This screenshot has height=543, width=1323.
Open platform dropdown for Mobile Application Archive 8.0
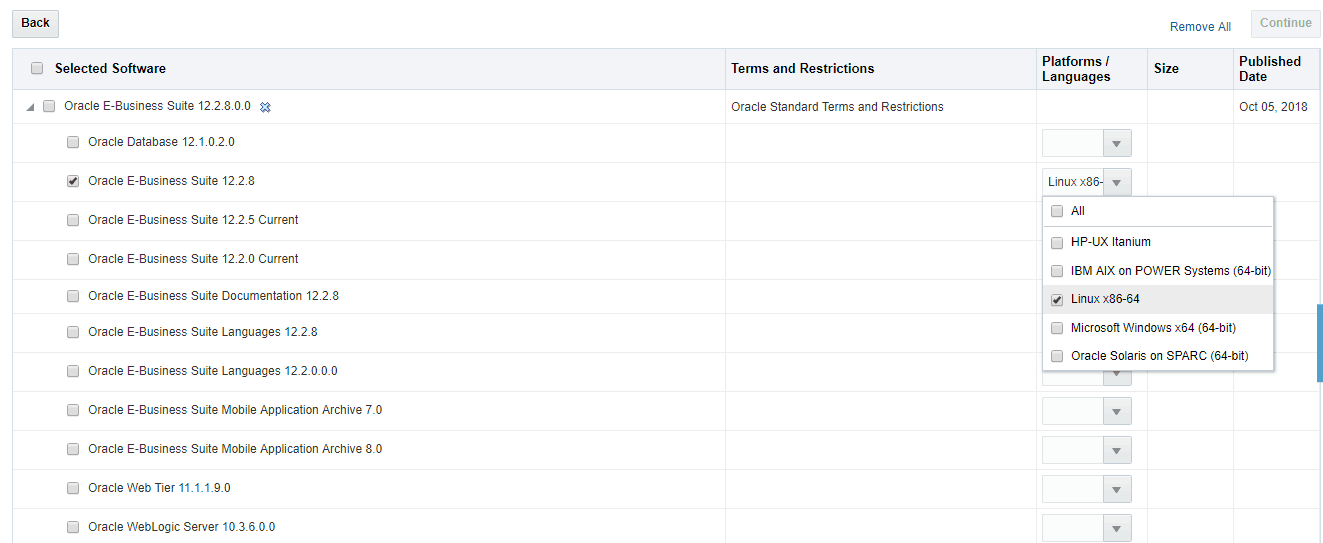1117,450
